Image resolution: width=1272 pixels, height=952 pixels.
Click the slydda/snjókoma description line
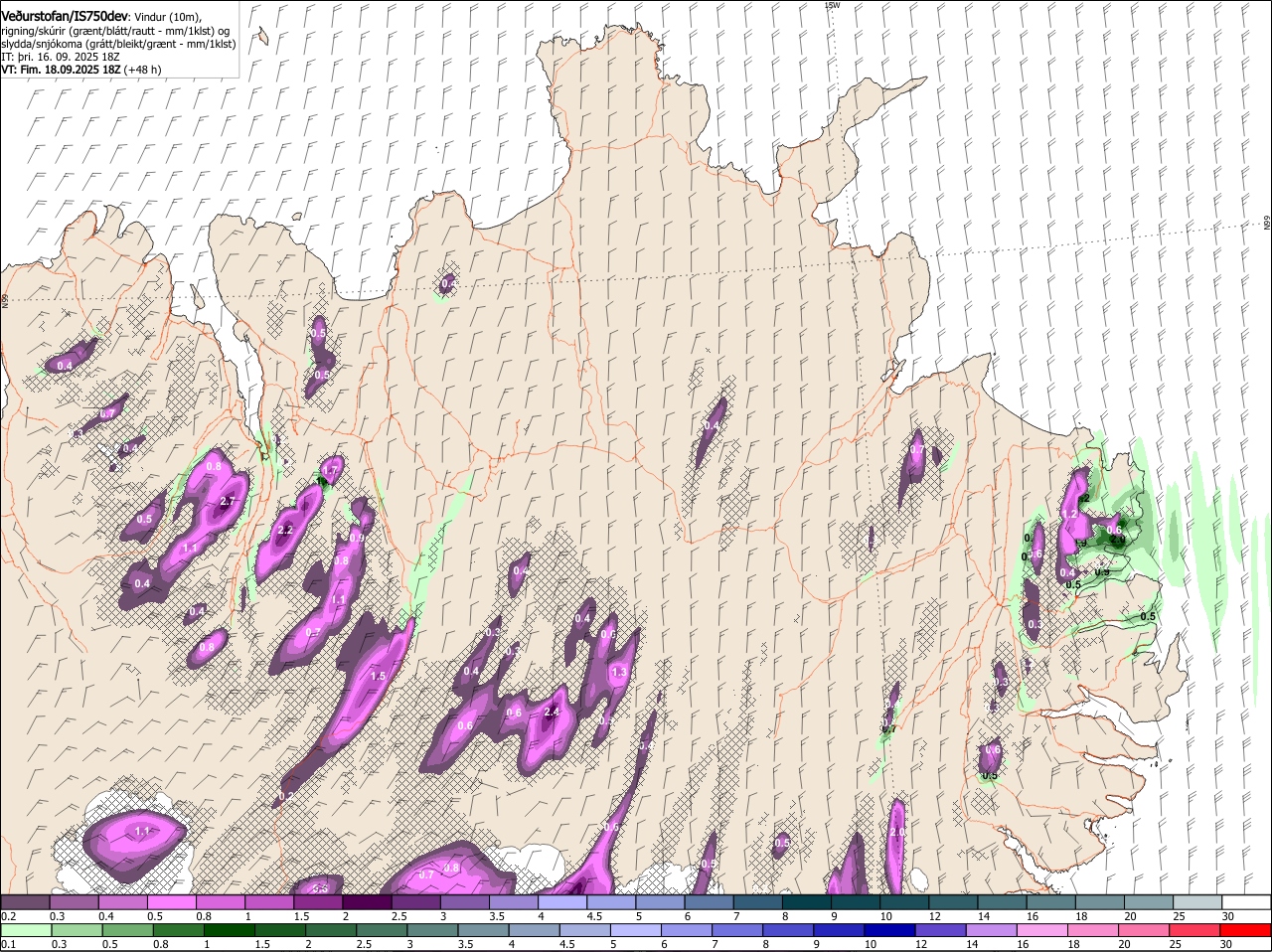pos(118,44)
